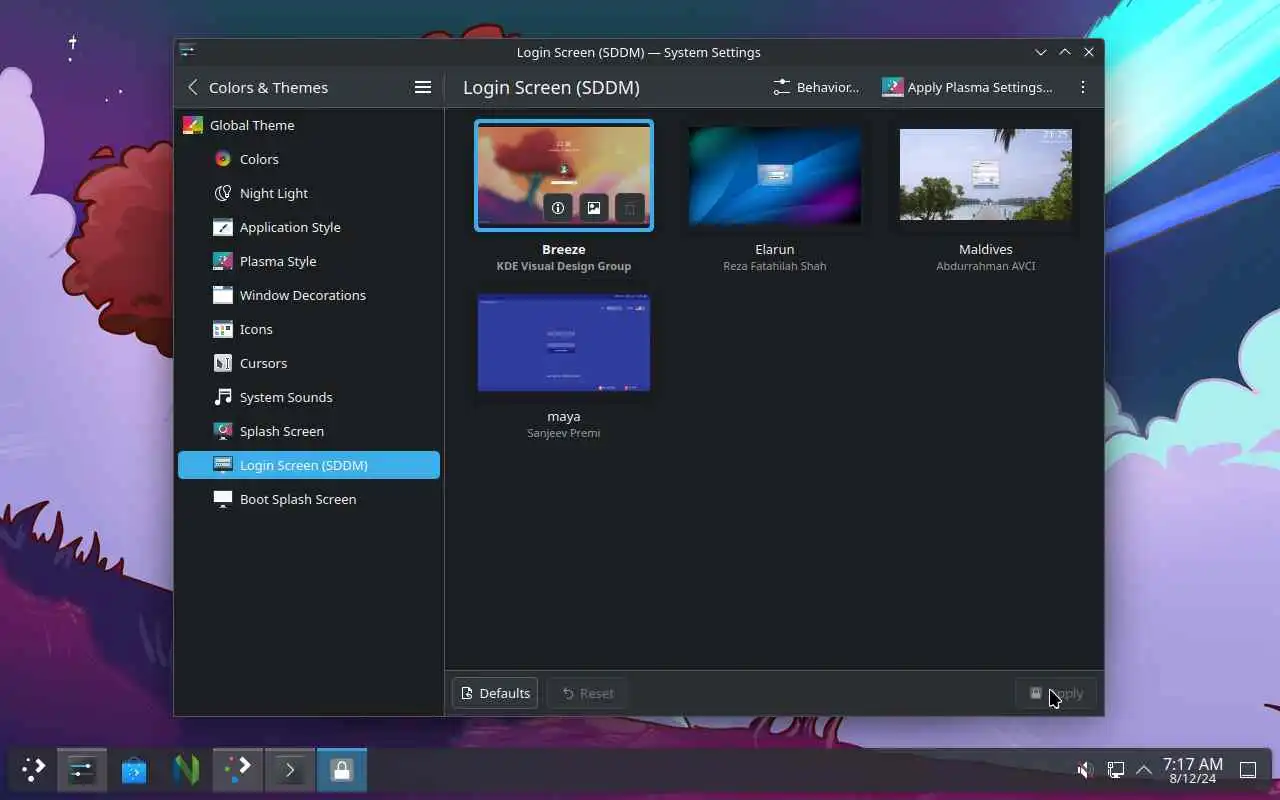Open Window Decorations settings
Screen dimensions: 1280x800
coord(308,295)
